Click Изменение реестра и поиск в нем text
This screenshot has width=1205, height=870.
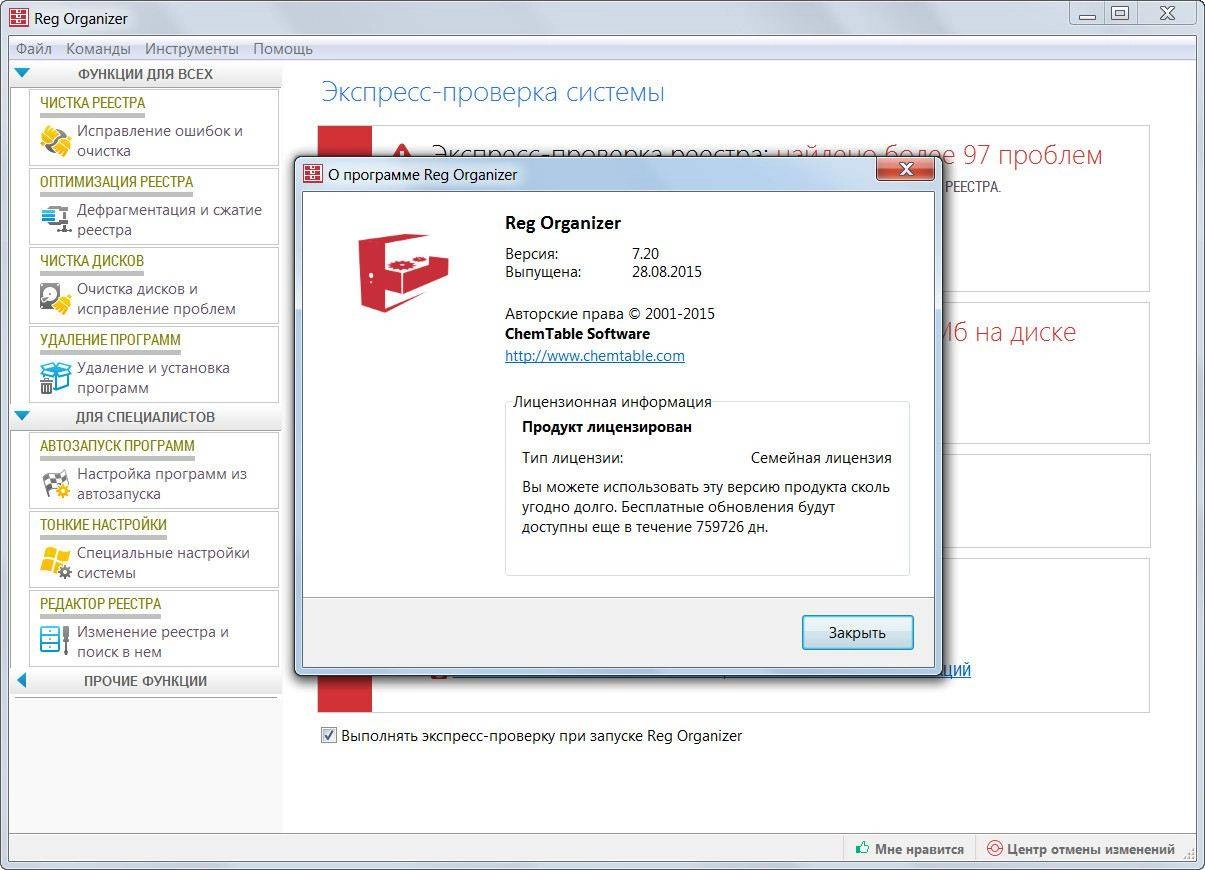(x=153, y=642)
